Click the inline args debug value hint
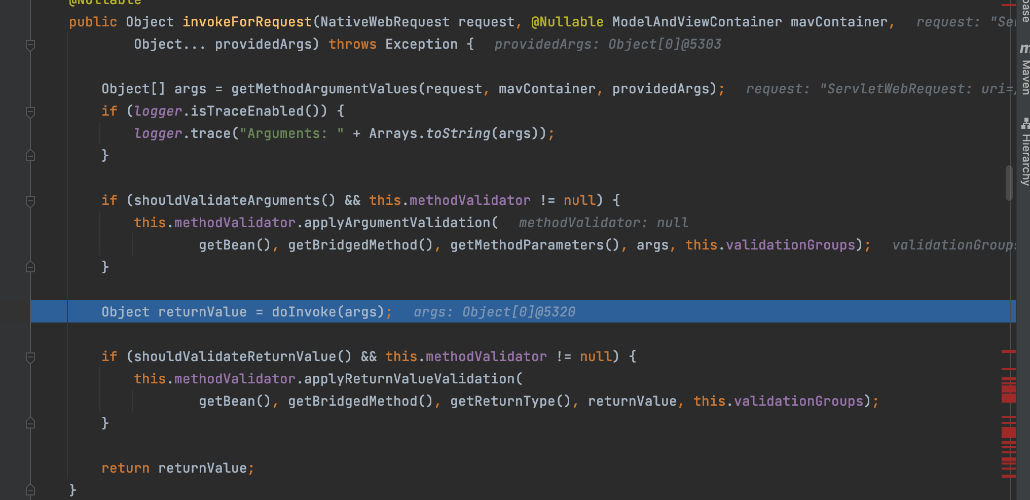Screen dimensions: 1030x500 click(x=494, y=312)
